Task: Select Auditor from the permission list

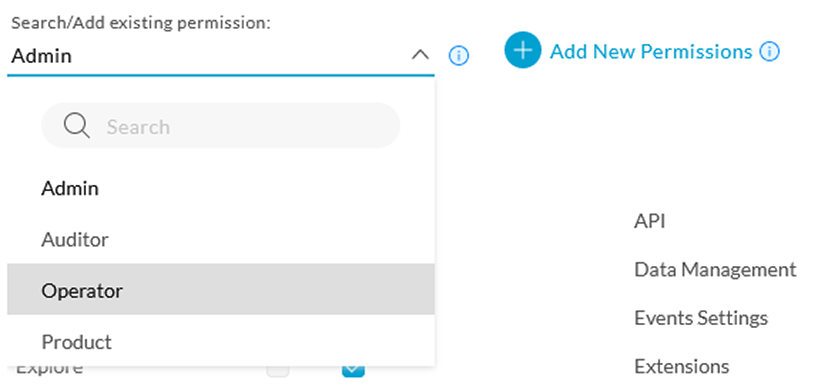Action: pos(221,240)
